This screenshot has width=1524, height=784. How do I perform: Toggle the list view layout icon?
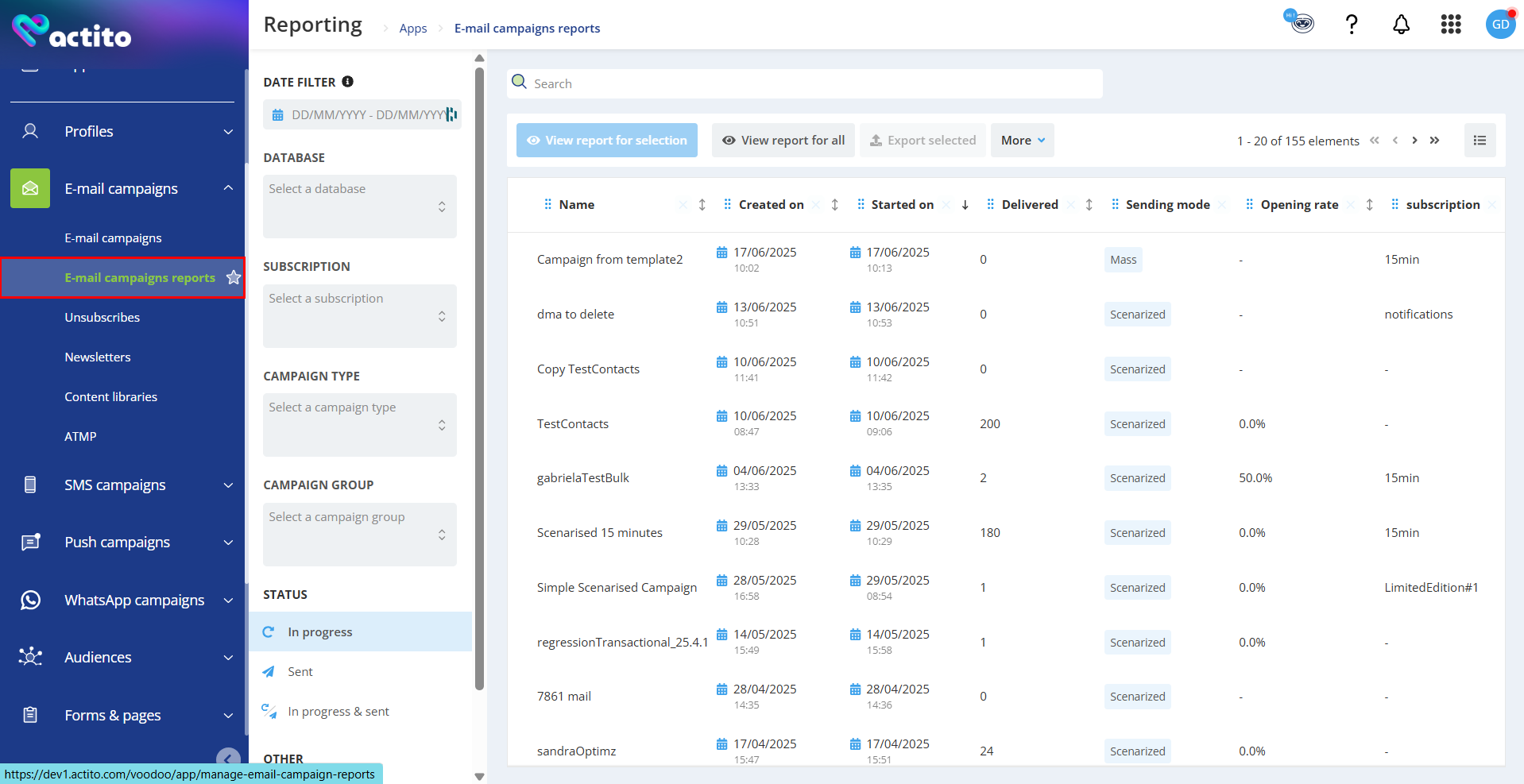point(1480,140)
